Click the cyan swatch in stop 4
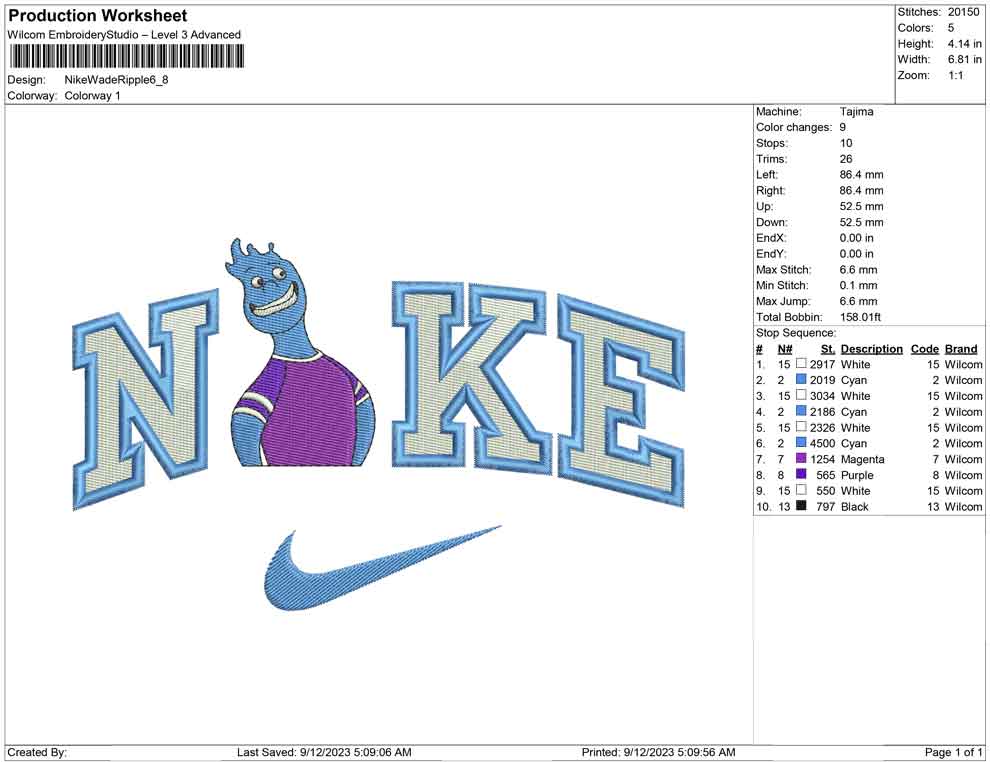 pyautogui.click(x=801, y=411)
